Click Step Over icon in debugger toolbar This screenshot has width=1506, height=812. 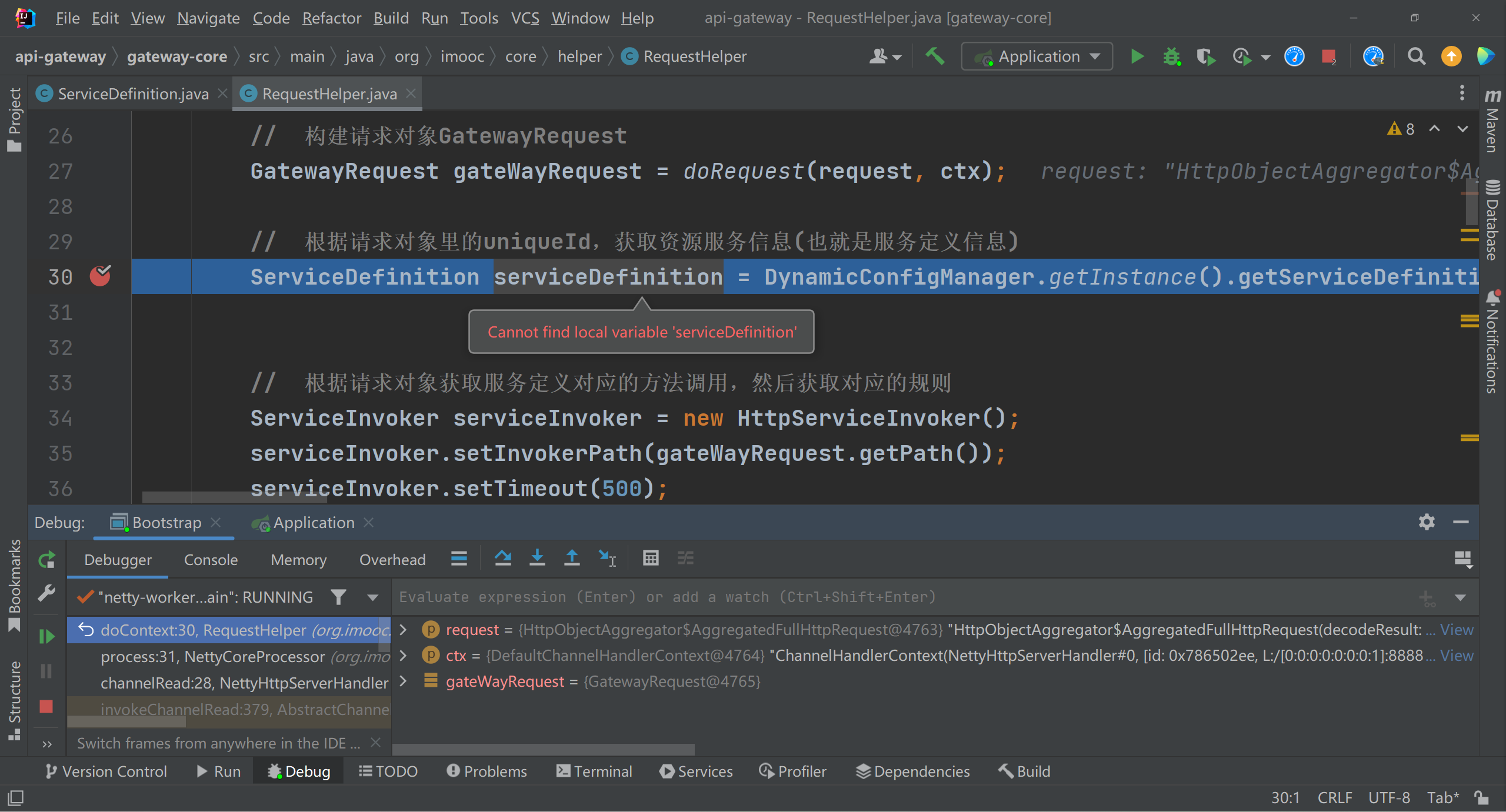click(502, 558)
